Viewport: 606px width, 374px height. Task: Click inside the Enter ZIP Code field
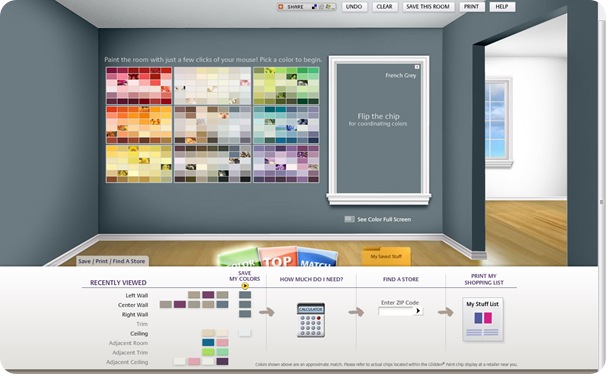pos(396,311)
